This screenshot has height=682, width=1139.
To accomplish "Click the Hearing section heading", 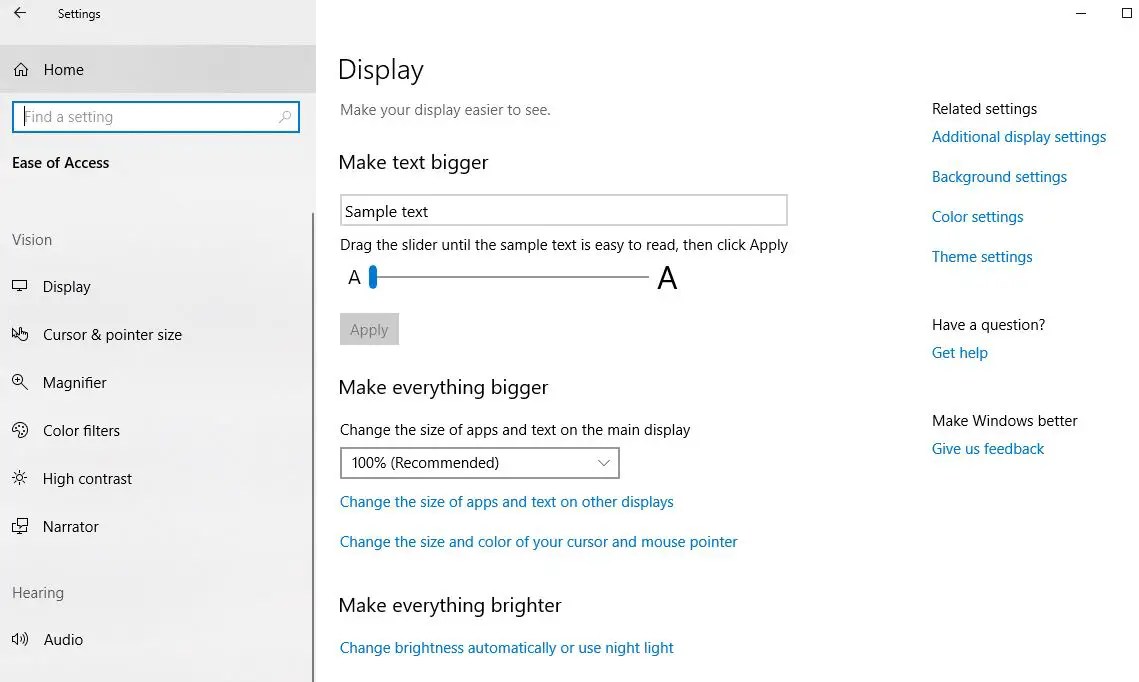I will 38,593.
